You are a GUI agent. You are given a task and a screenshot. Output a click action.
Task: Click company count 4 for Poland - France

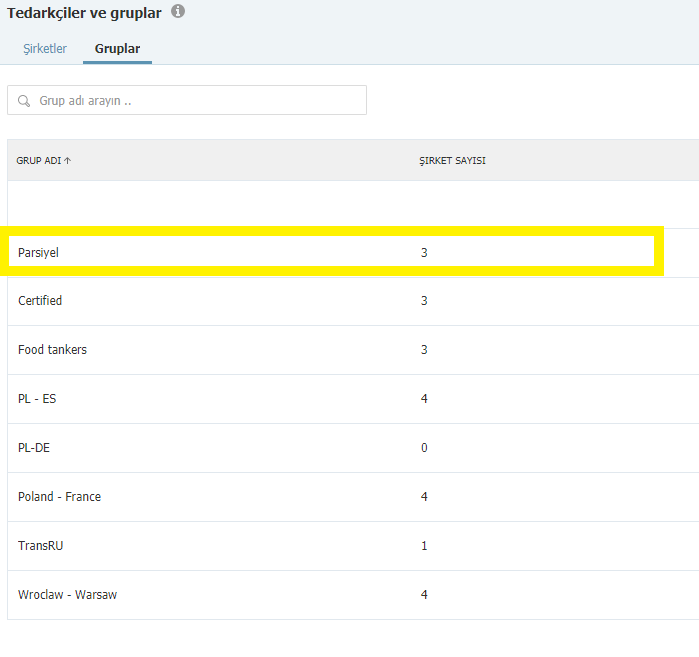(424, 497)
